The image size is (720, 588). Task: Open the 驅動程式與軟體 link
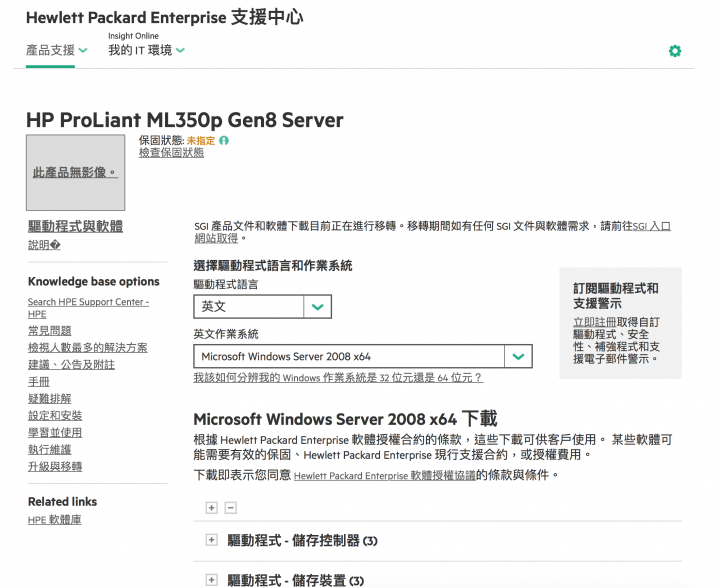point(75,226)
